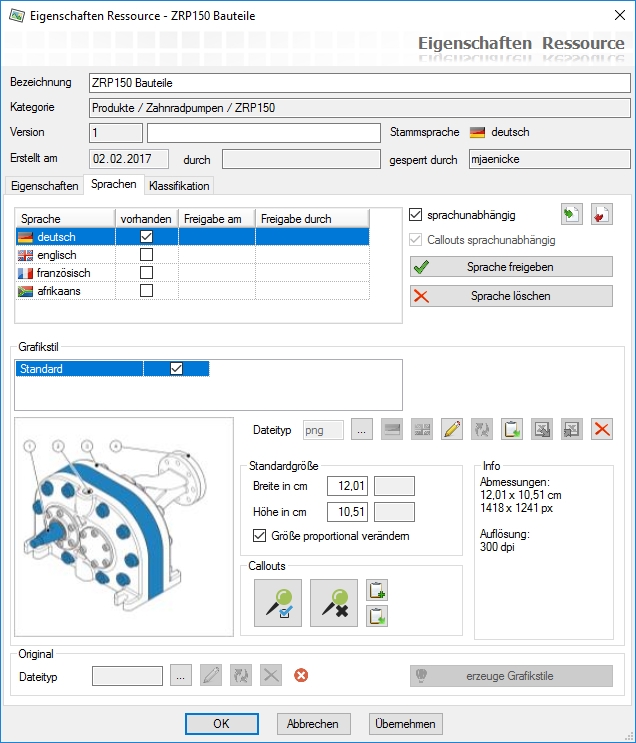Image resolution: width=636 pixels, height=743 pixels.
Task: Toggle vorhanden checkbox for deutsch
Action: [146, 236]
